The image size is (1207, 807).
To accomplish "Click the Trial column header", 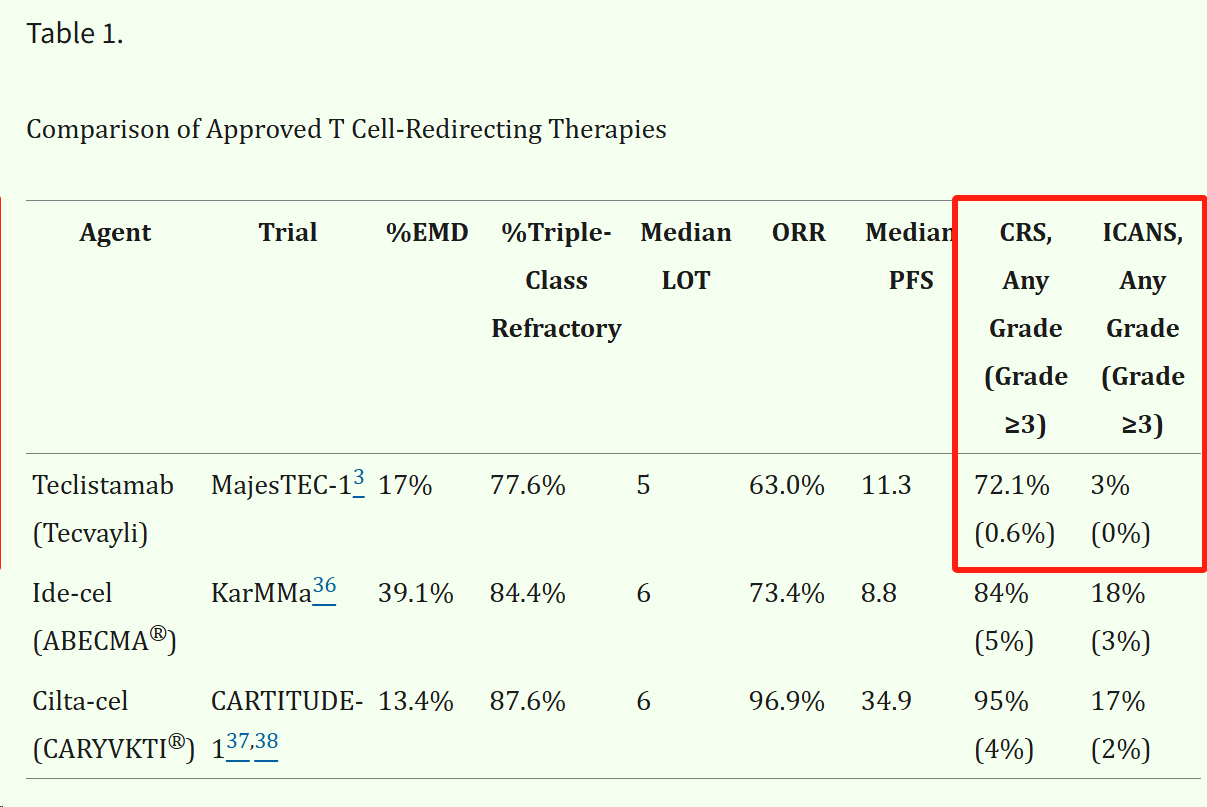I will tap(288, 233).
